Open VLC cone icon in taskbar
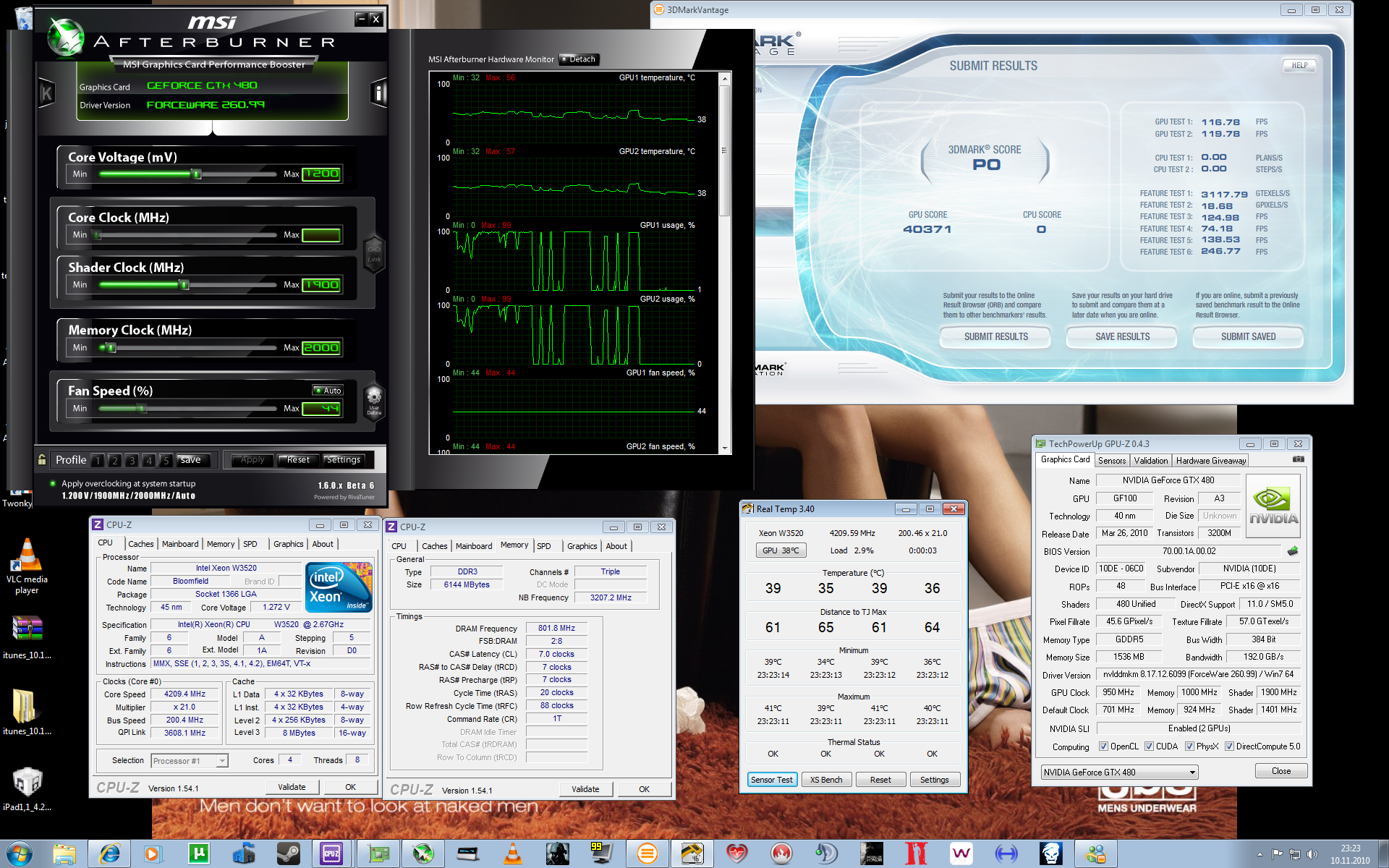The height and width of the screenshot is (868, 1389). click(512, 854)
